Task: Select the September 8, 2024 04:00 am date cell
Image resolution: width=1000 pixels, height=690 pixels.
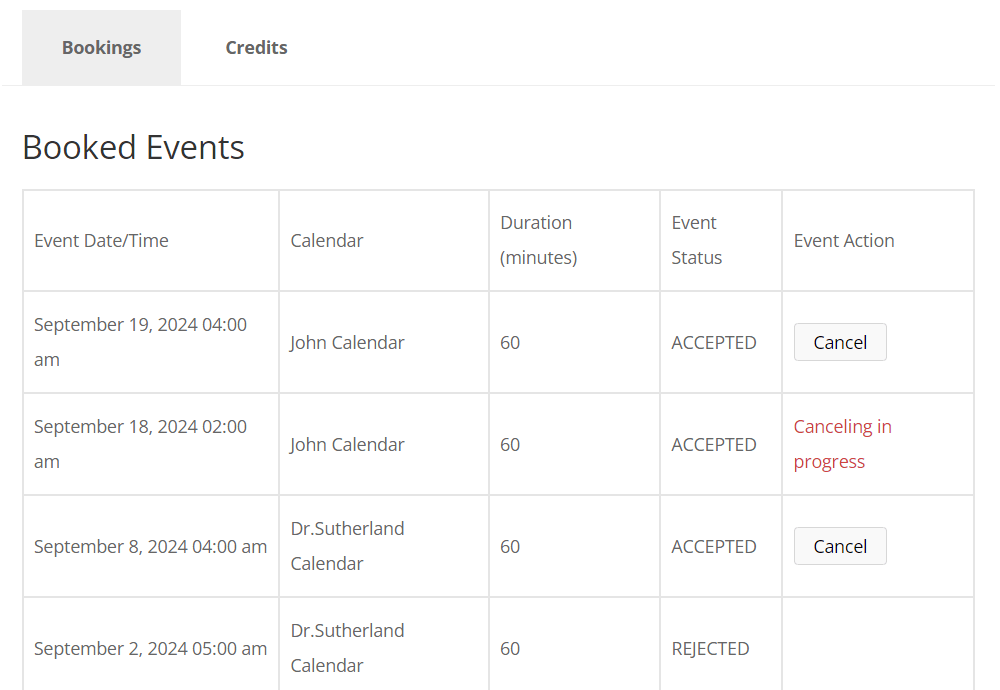Action: pyautogui.click(x=150, y=546)
